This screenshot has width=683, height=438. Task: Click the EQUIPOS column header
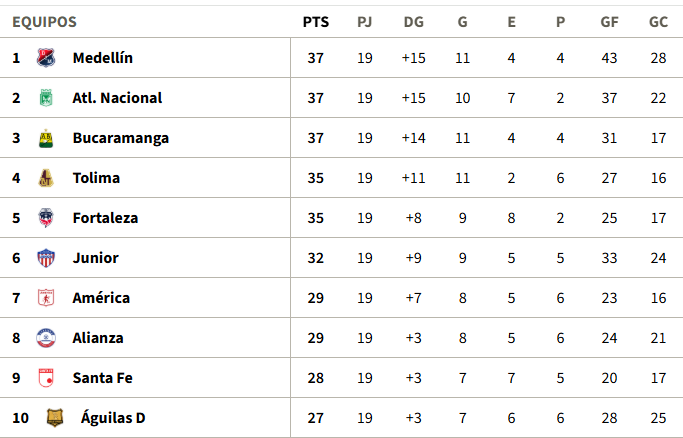(44, 22)
